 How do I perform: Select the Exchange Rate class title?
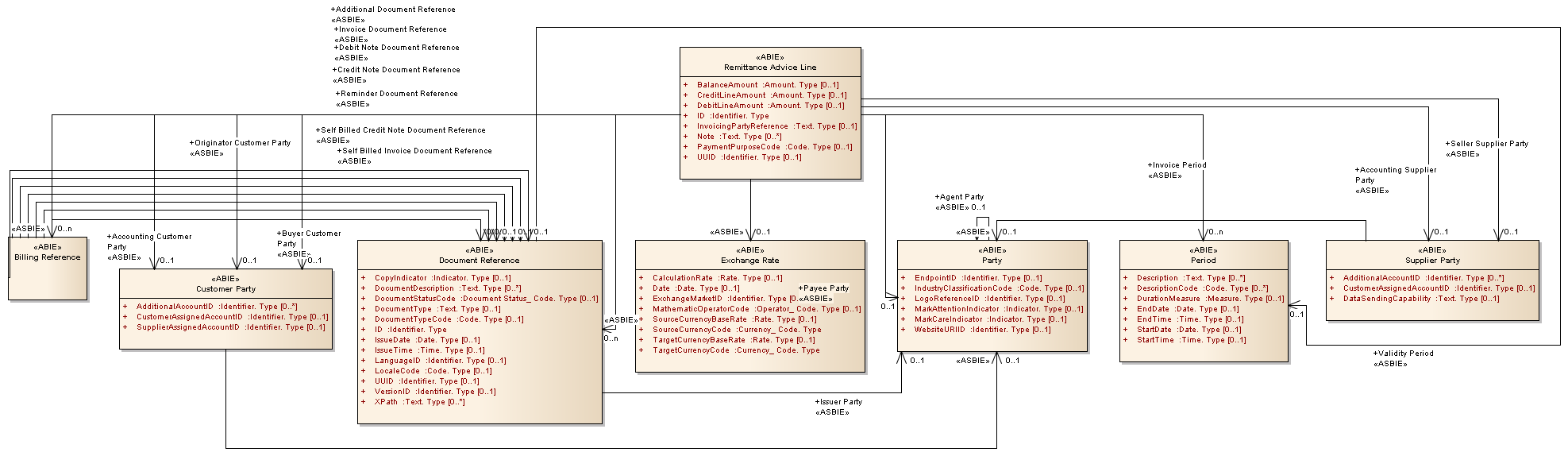point(749,261)
